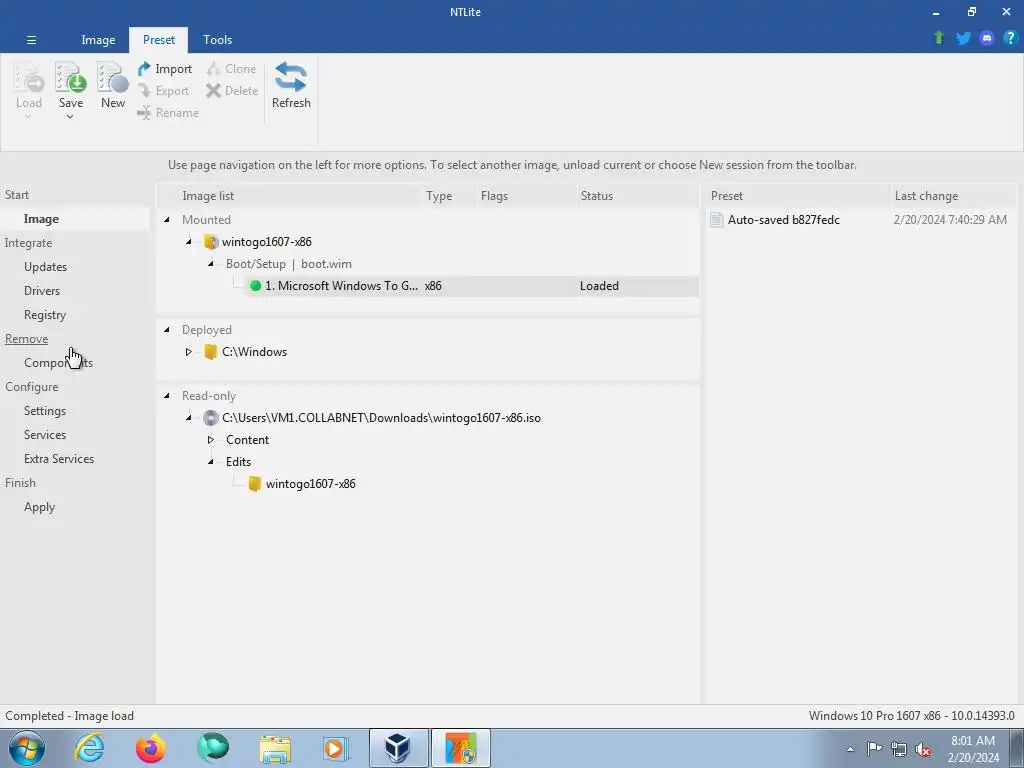
Task: Select the Auto-saved b827fedc preset
Action: point(784,220)
